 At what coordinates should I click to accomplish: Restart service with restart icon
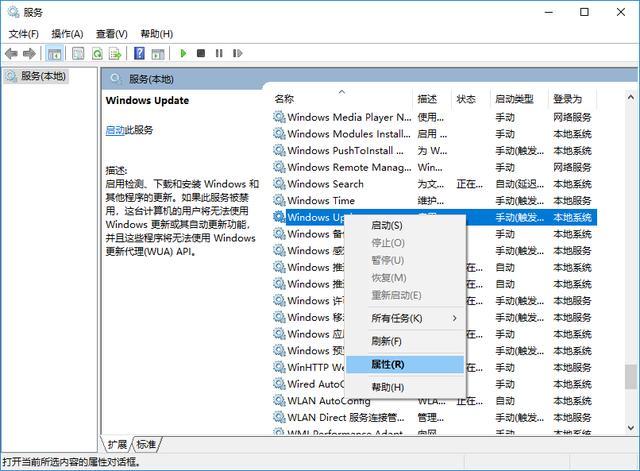[x=237, y=53]
